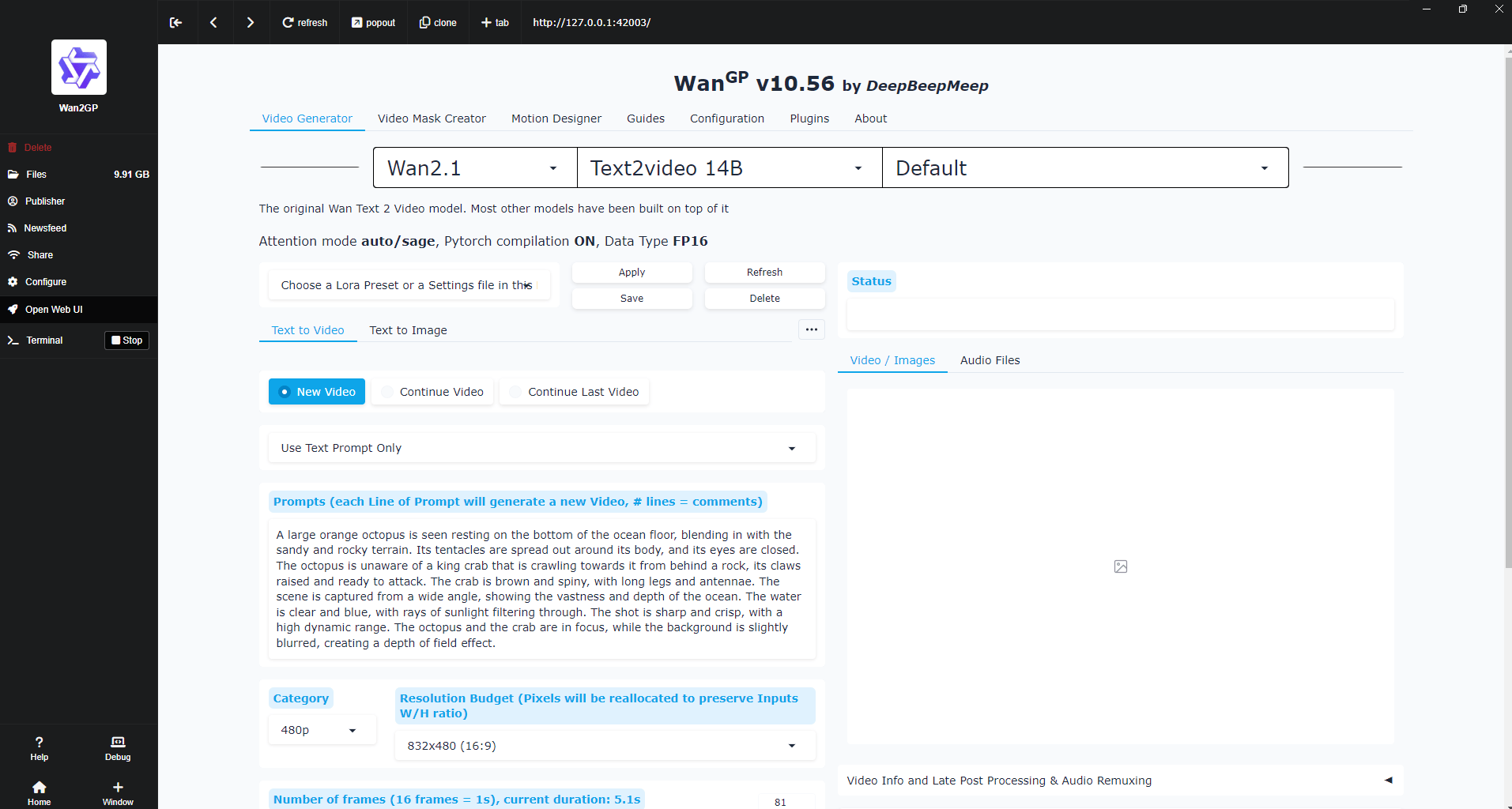Image resolution: width=1512 pixels, height=809 pixels.
Task: Open the Use Text Prompt Only dropdown
Action: [542, 448]
